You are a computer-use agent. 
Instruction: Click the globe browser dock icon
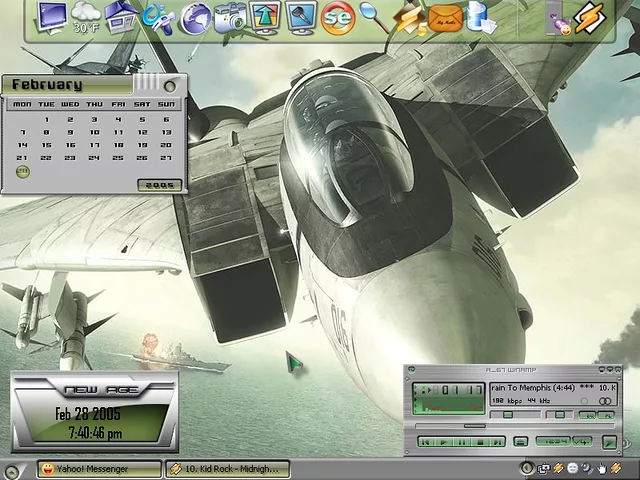[196, 17]
